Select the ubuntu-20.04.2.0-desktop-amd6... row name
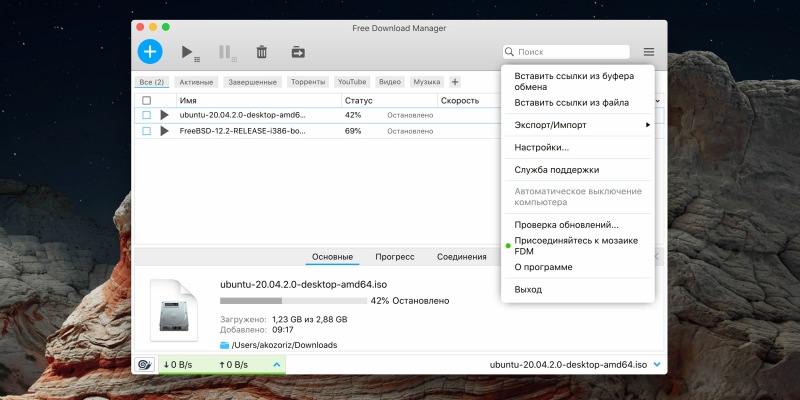Image resolution: width=800 pixels, height=400 pixels. coord(243,115)
